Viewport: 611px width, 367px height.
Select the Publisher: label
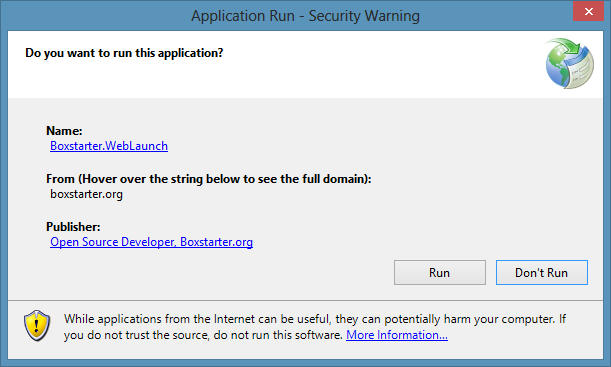[x=73, y=227]
